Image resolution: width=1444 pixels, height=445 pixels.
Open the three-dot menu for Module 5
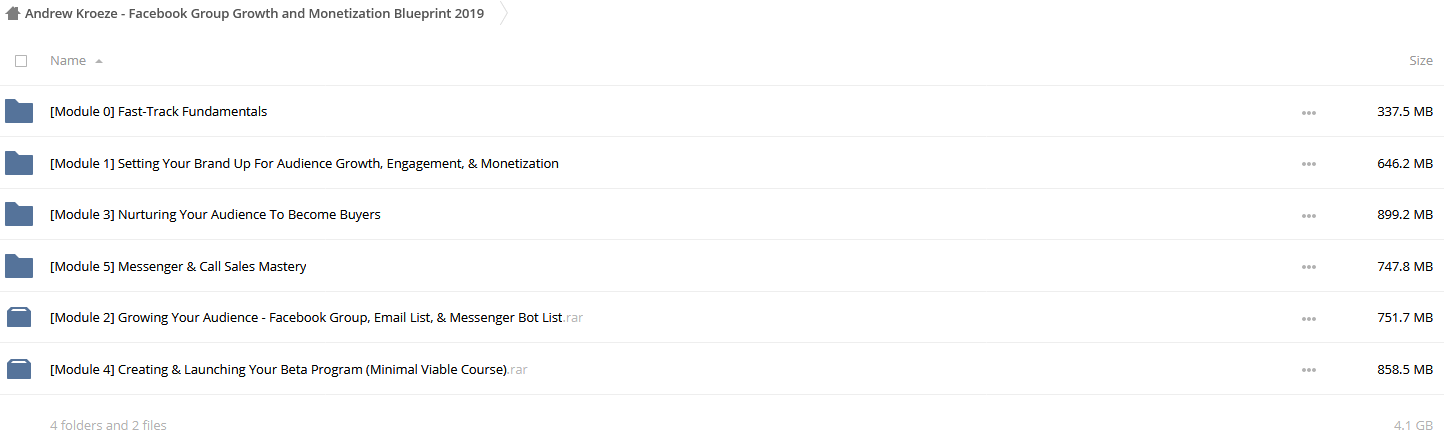[1309, 267]
